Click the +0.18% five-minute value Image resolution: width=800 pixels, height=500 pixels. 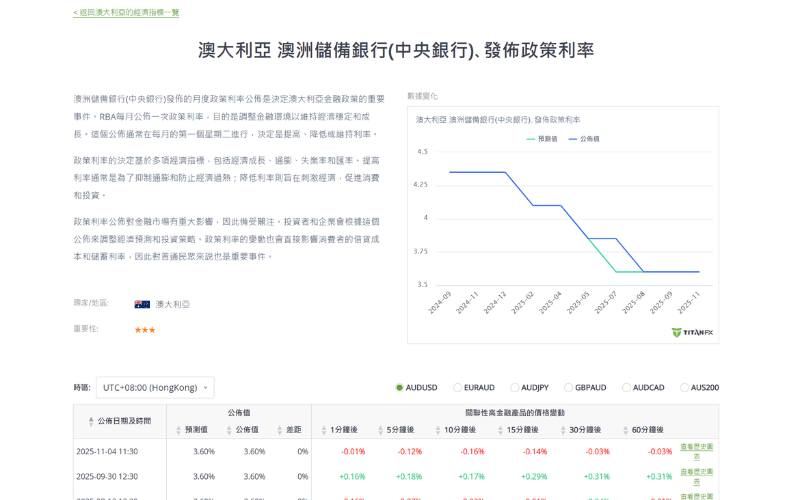[409, 477]
